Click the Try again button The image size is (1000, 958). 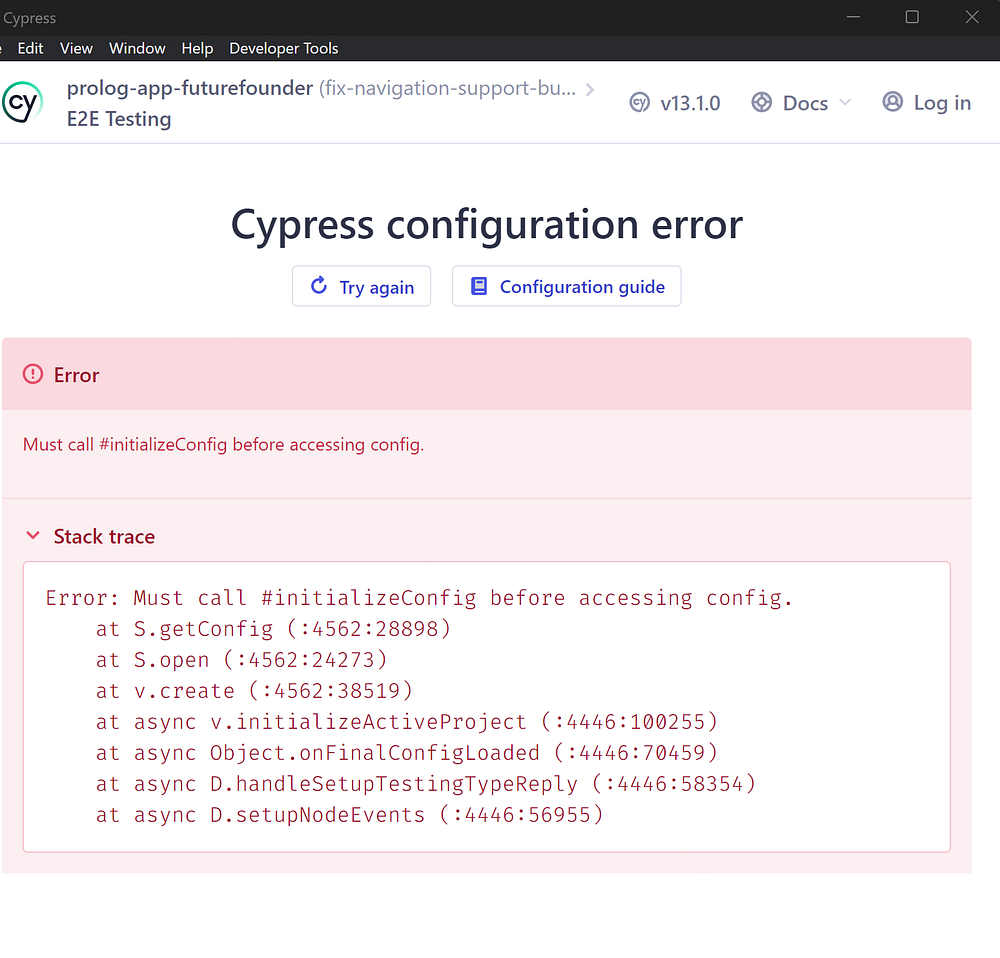362,286
